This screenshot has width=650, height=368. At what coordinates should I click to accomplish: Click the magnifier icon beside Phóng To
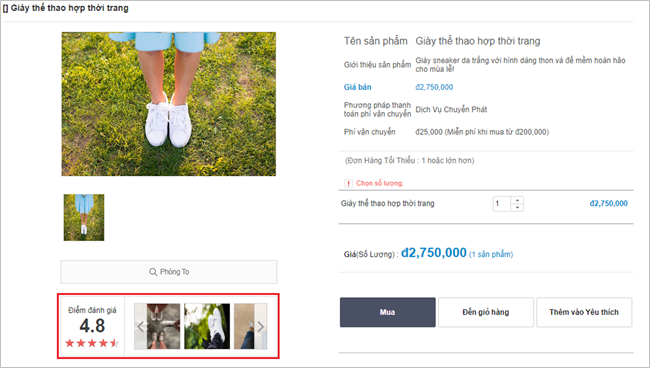point(153,272)
